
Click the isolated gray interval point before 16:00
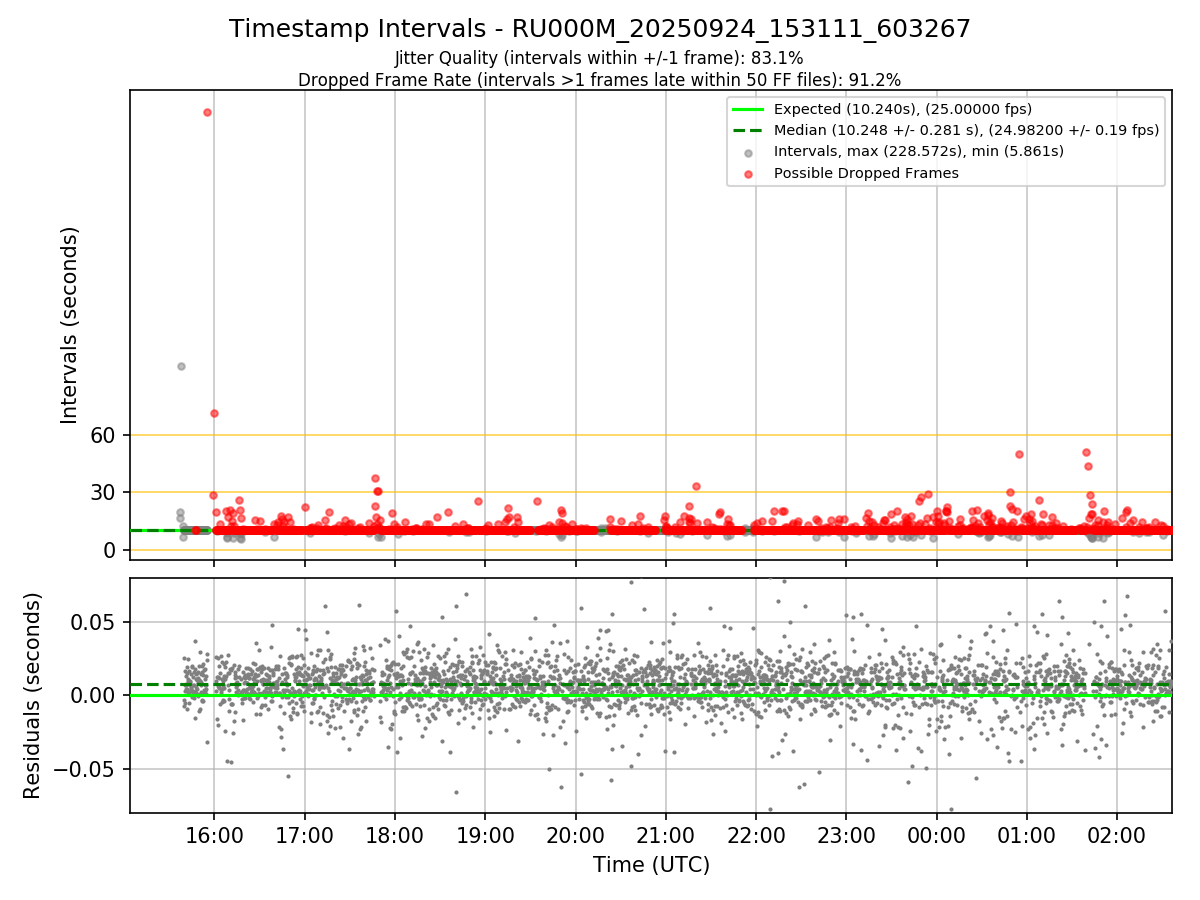tap(181, 366)
